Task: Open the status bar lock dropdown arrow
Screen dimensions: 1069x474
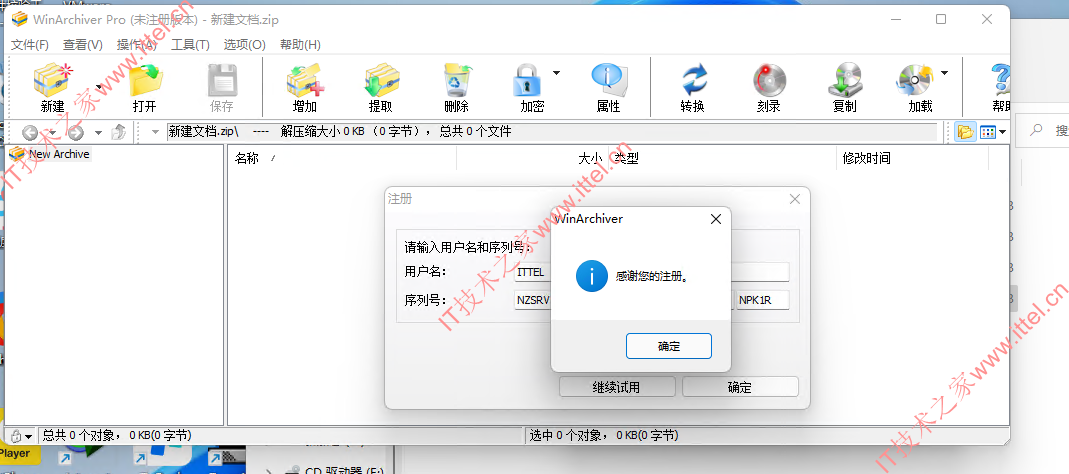Action: (29, 436)
